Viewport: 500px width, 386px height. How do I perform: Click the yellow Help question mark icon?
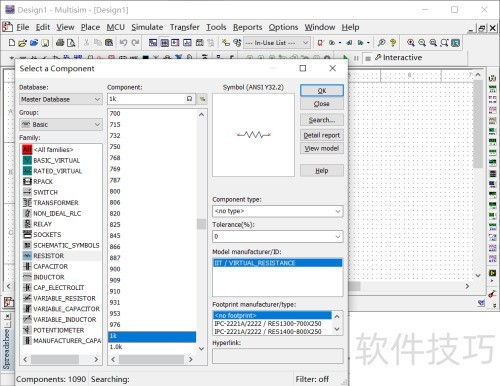click(x=393, y=43)
